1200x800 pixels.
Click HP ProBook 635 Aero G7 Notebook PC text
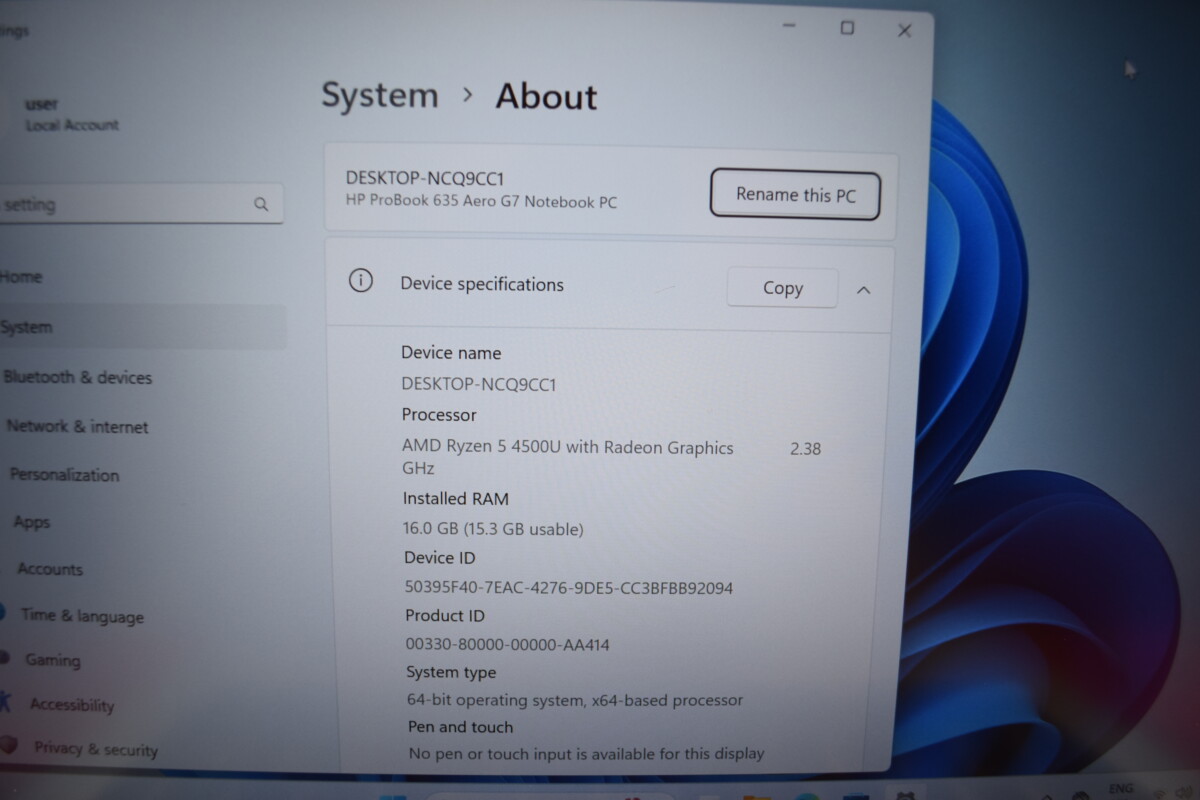pos(481,202)
